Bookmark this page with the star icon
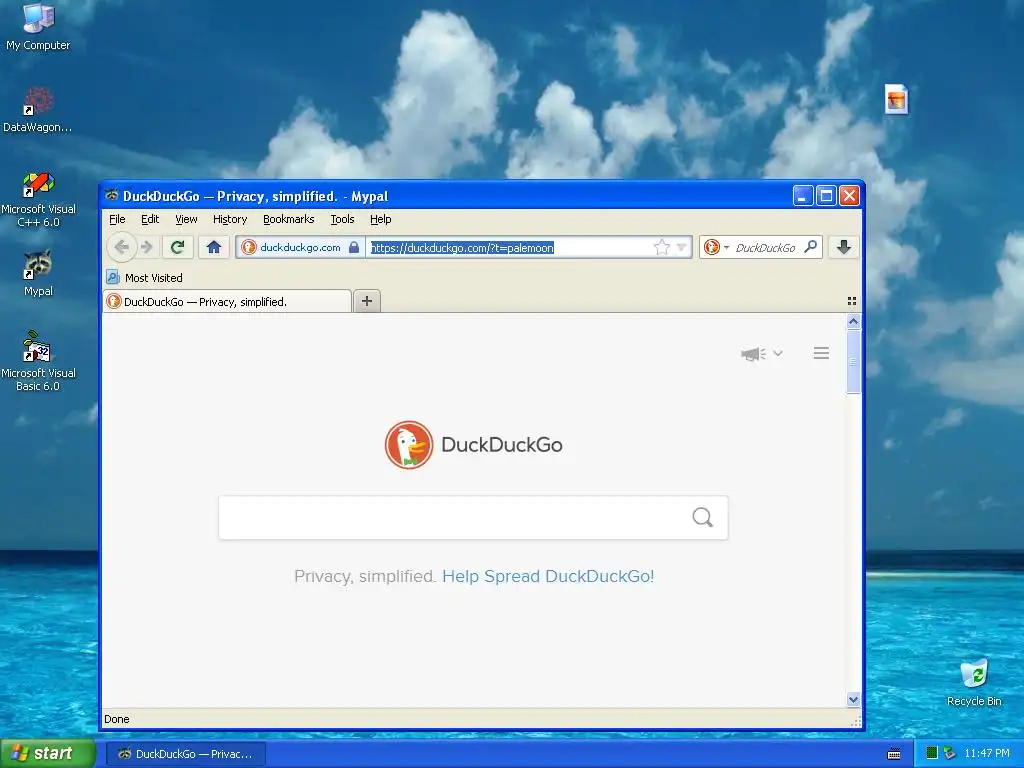1024x768 pixels. click(x=662, y=248)
